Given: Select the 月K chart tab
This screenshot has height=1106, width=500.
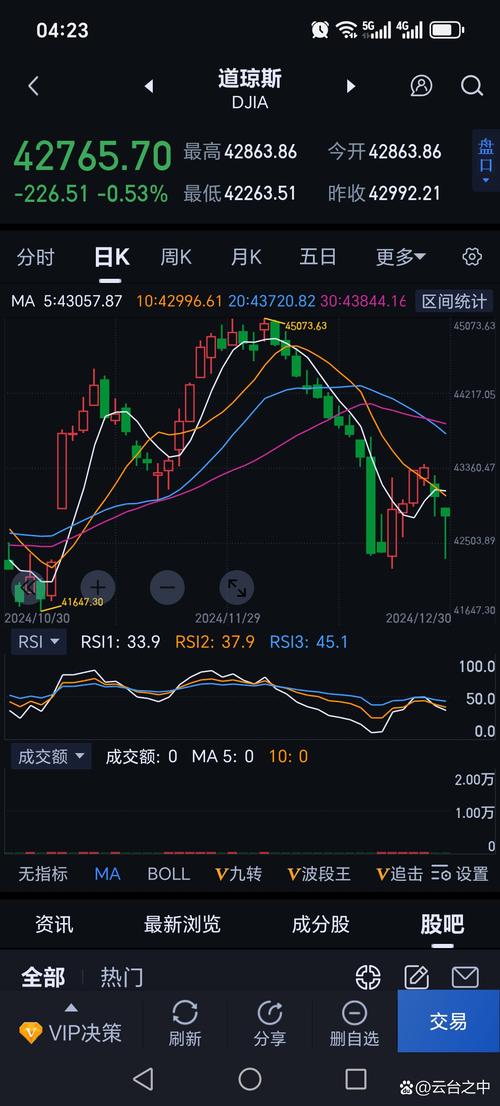Looking at the screenshot, I should (x=246, y=257).
